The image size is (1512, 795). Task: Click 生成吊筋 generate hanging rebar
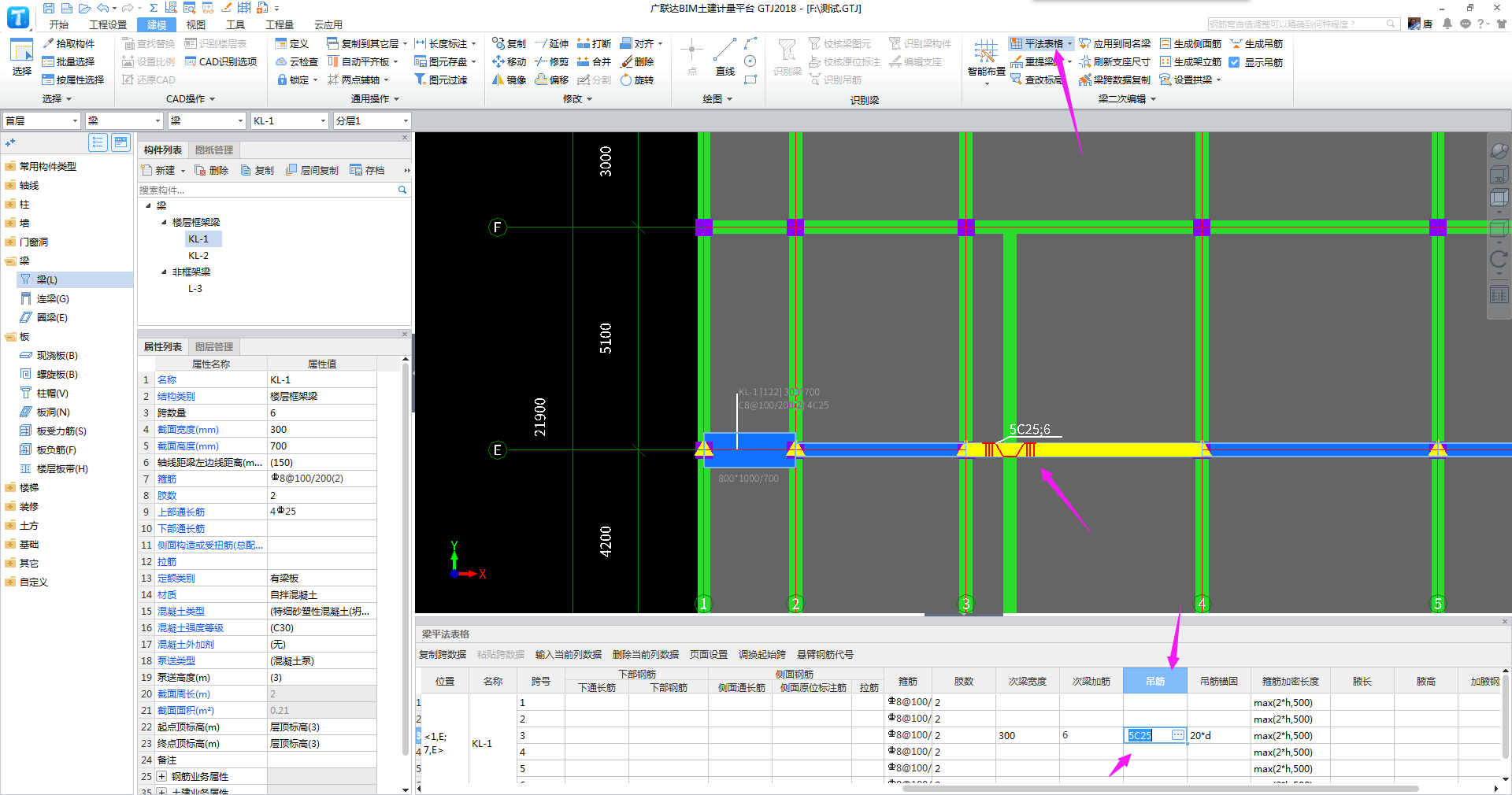point(1257,43)
